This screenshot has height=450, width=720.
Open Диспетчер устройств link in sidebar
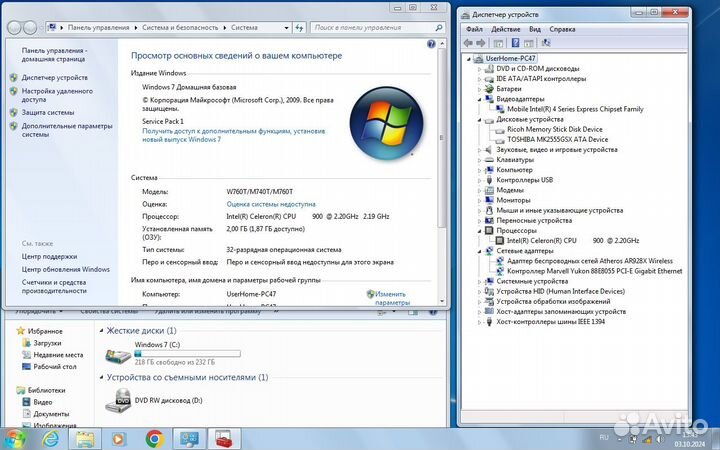pyautogui.click(x=54, y=78)
